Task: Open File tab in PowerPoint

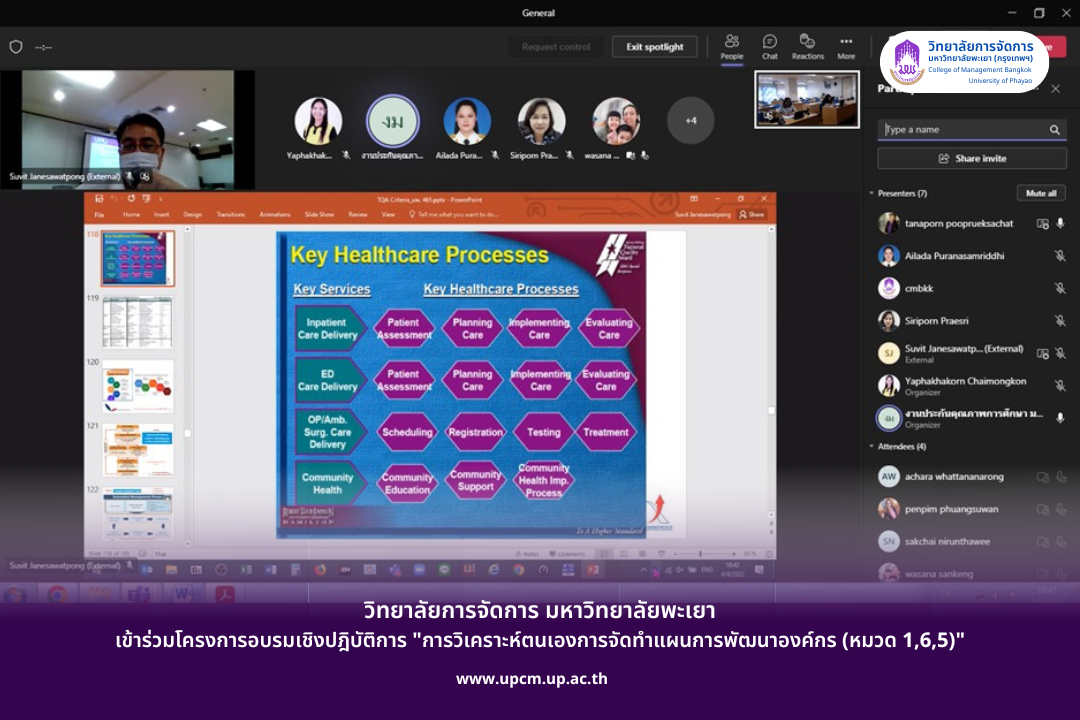Action: click(x=99, y=214)
